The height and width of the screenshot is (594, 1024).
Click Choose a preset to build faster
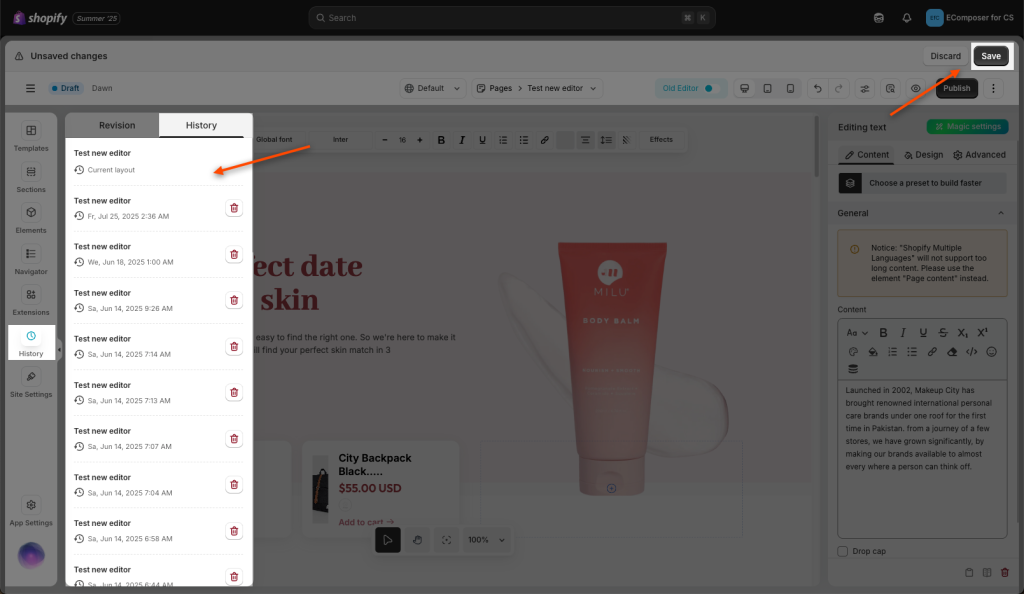(922, 183)
